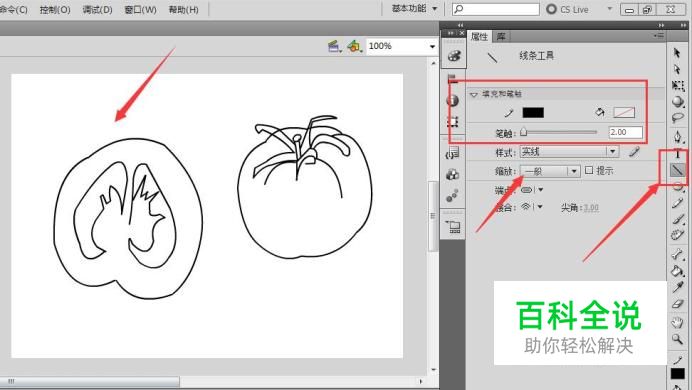This screenshot has height=390, width=692.
Task: Open the Components panel icon
Action: coord(452,175)
